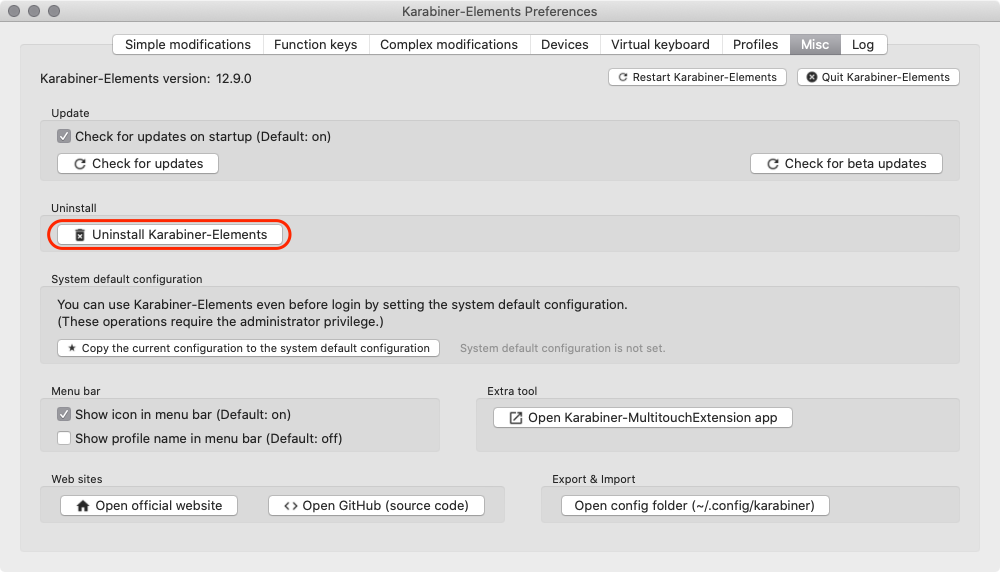The width and height of the screenshot is (1000, 572).
Task: Click Quit Karabiner-Elements button
Action: click(878, 77)
